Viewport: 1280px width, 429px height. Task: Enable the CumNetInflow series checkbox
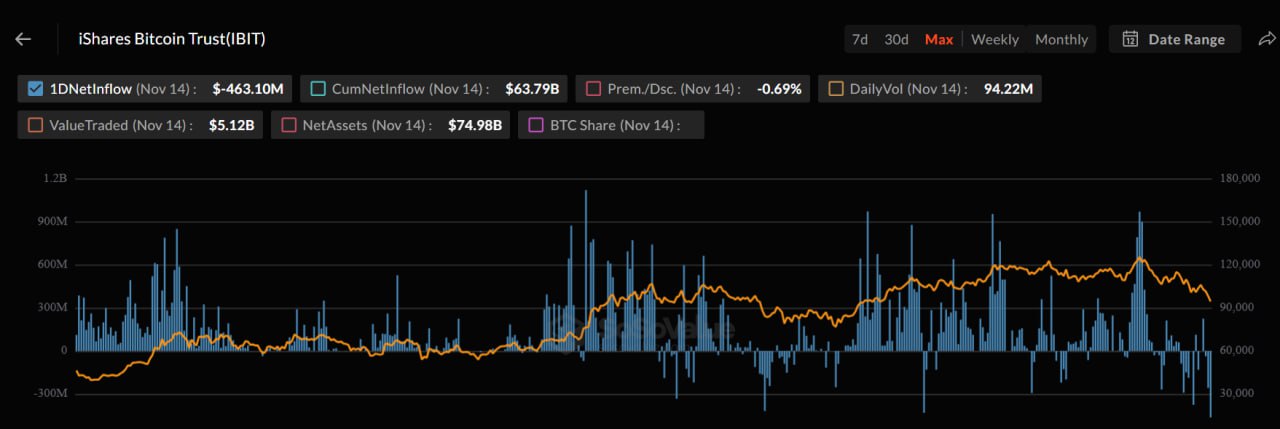coord(318,89)
